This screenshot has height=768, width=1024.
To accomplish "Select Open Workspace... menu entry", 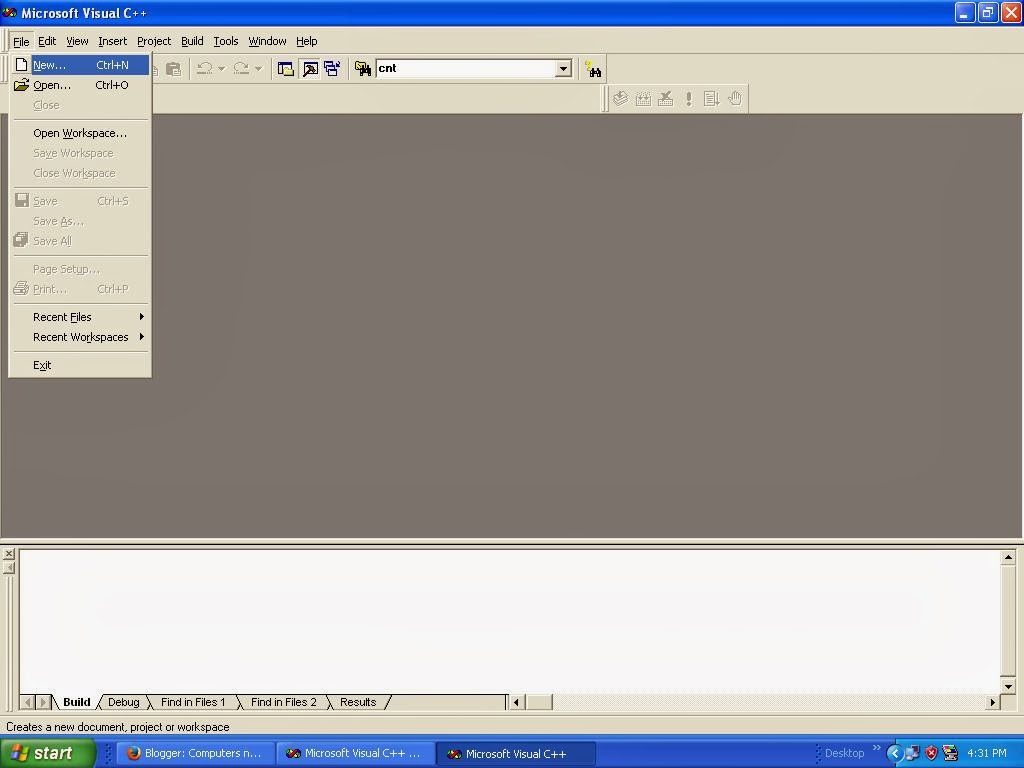I will click(x=80, y=133).
